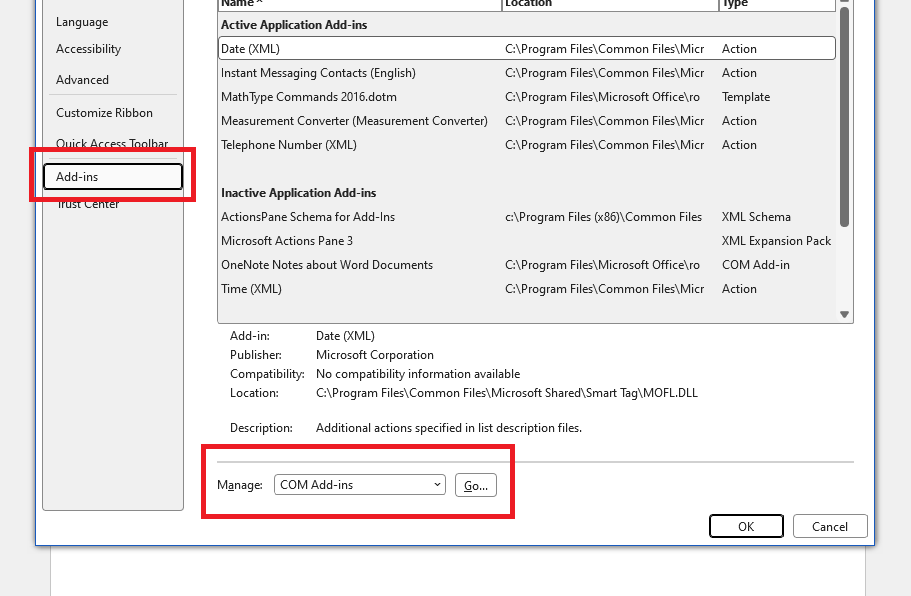The image size is (911, 596).
Task: Click the add-ins list scrollbar thumb
Action: pos(845,116)
